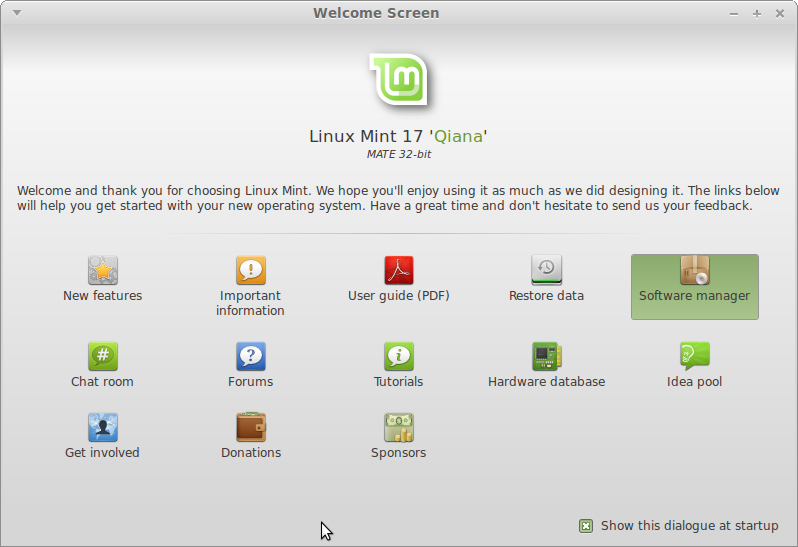The width and height of the screenshot is (798, 547).
Task: Click the Restore data label
Action: point(547,296)
